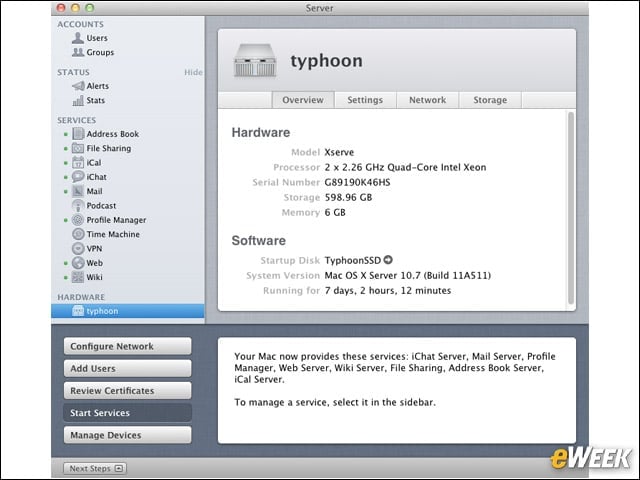This screenshot has width=640, height=480.
Task: Select the iCal calendar icon
Action: (x=78, y=162)
